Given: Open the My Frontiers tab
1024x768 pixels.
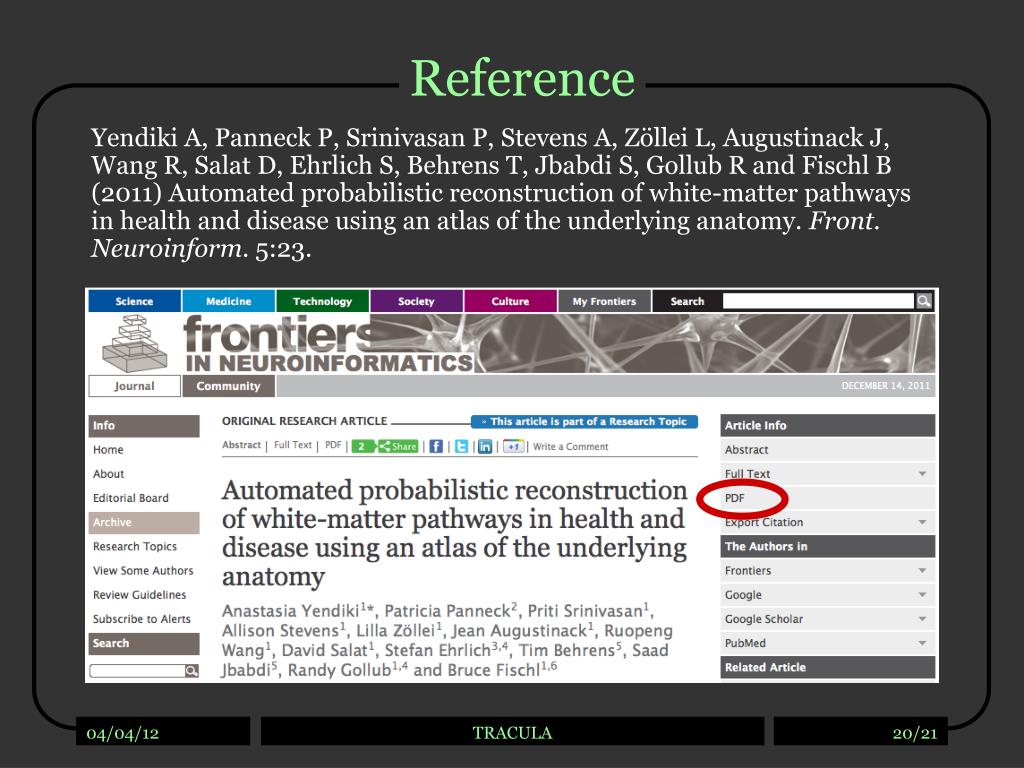Looking at the screenshot, I should pos(605,301).
